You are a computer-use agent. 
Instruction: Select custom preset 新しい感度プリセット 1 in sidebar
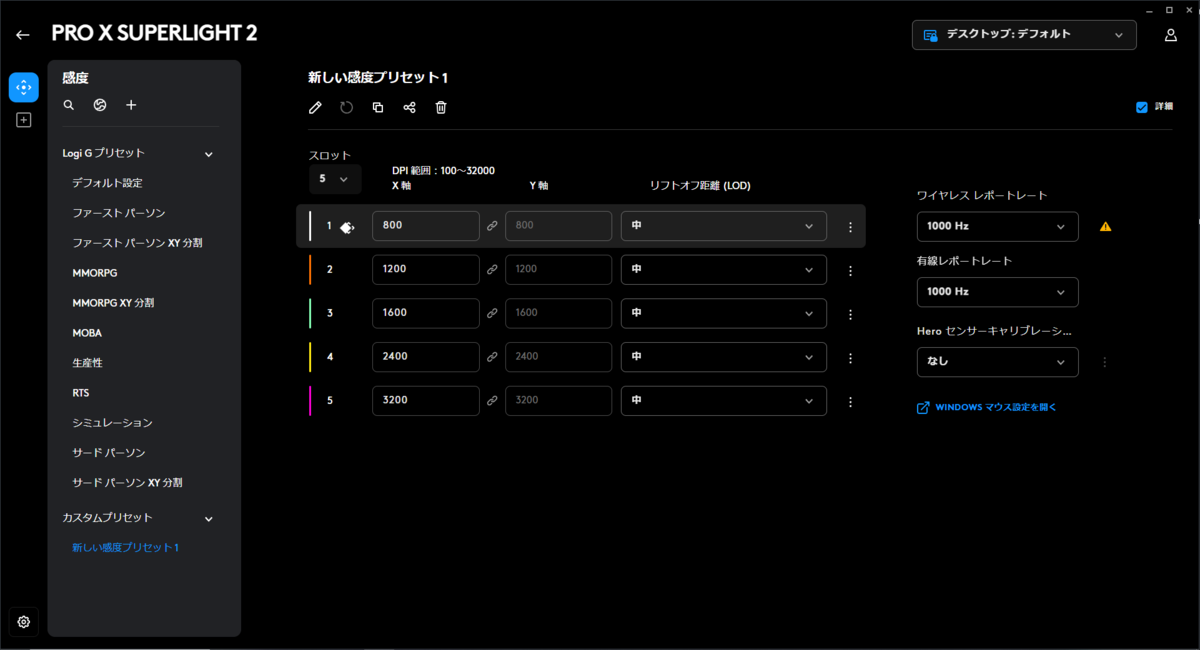(x=126, y=548)
